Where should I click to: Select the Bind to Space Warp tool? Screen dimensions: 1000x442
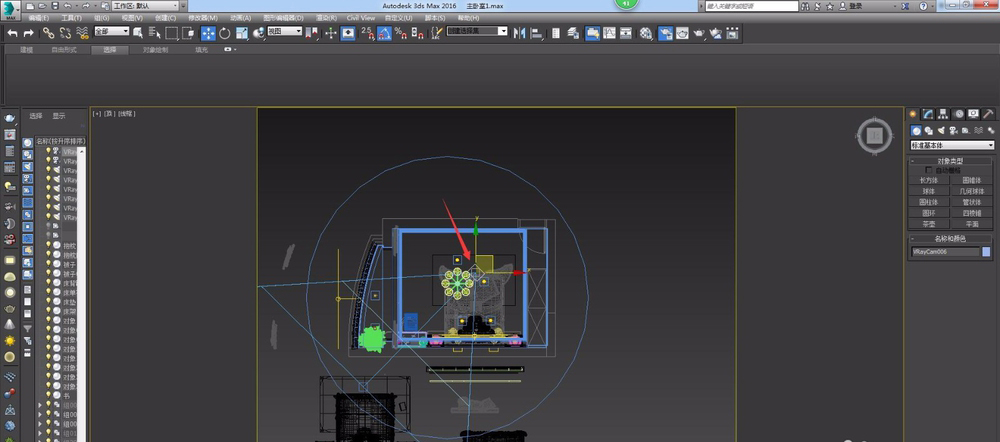(x=82, y=33)
